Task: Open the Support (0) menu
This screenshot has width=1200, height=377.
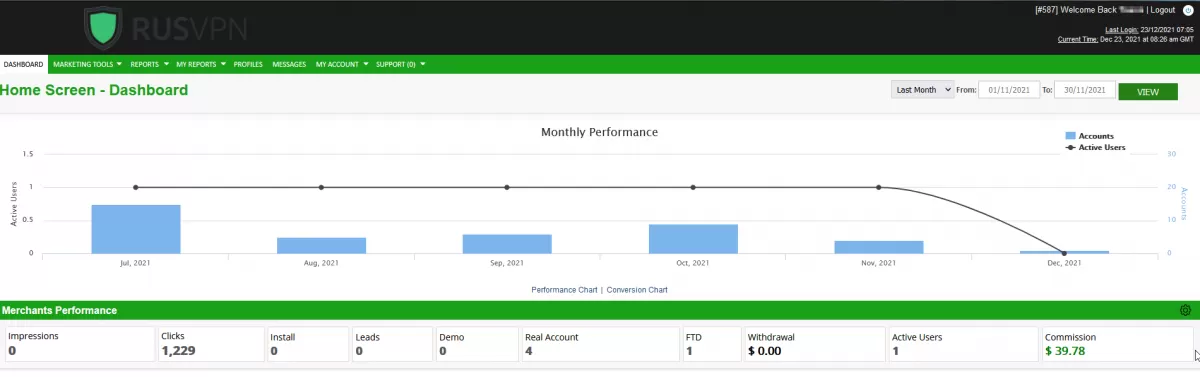Action: [400, 64]
